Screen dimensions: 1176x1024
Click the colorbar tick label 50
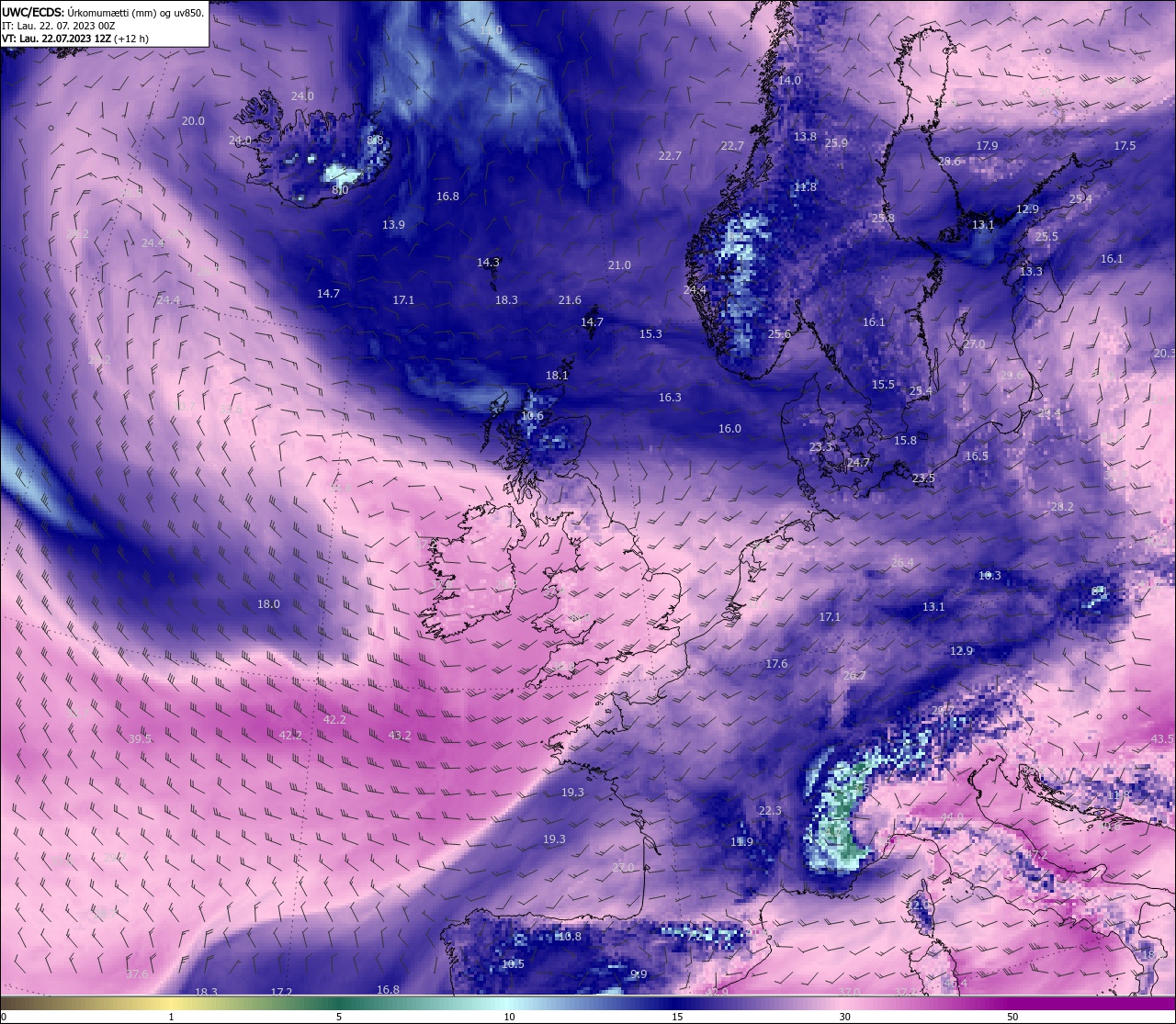[1012, 1017]
